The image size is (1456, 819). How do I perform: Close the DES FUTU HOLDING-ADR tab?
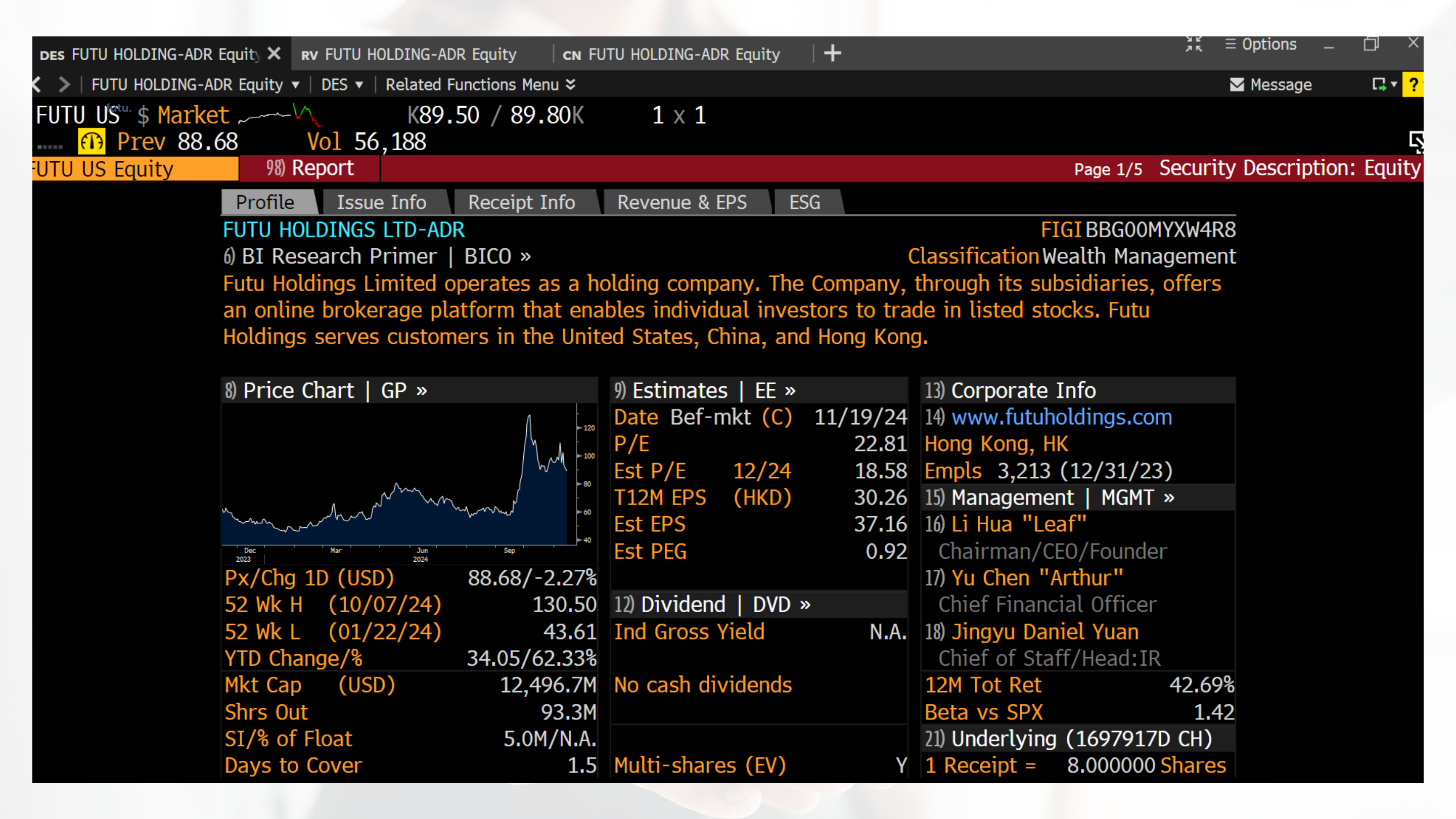point(274,54)
